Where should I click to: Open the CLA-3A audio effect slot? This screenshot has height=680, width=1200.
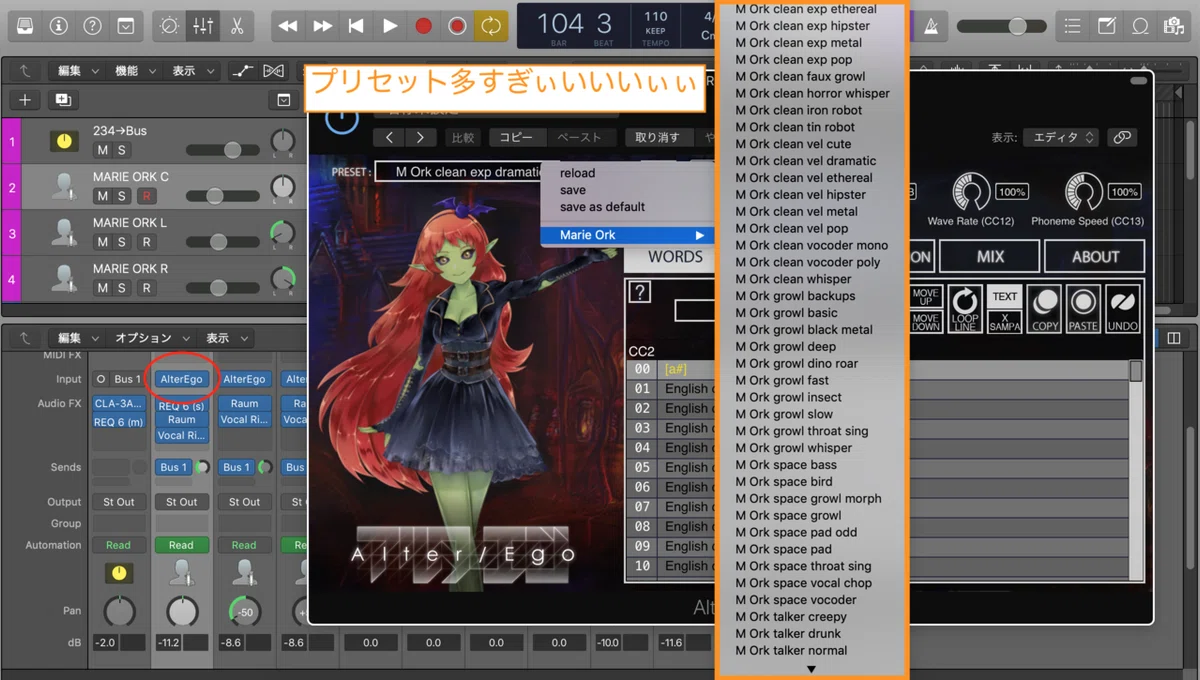point(119,404)
